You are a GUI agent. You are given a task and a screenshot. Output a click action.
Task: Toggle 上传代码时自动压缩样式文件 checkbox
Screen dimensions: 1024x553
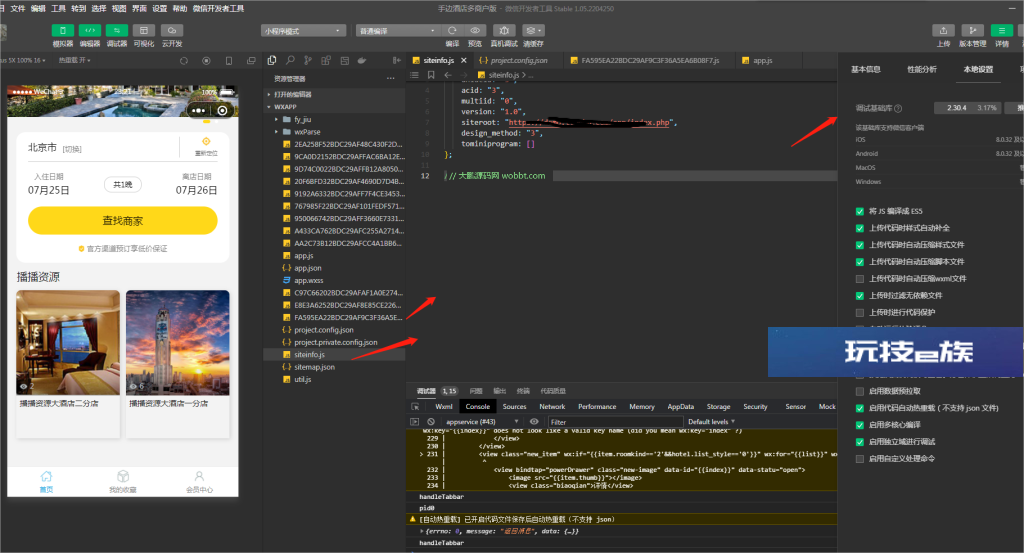coord(859,245)
